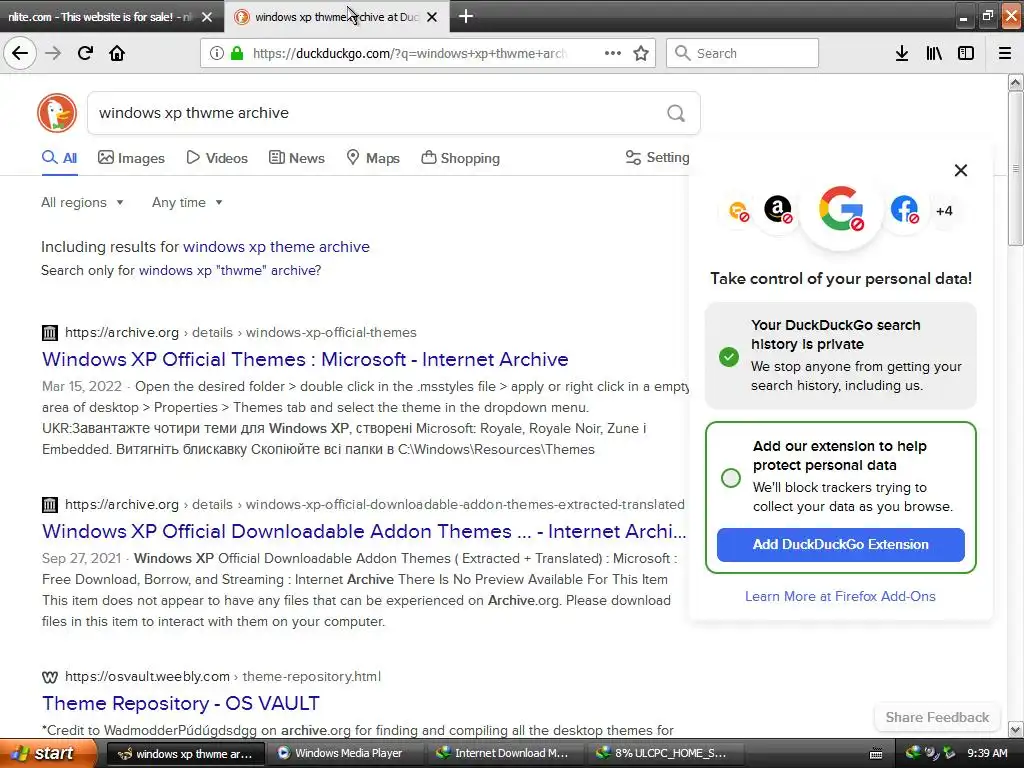Viewport: 1024px width, 768px height.
Task: Click windows xp theme archive suggestion link
Action: click(x=276, y=247)
